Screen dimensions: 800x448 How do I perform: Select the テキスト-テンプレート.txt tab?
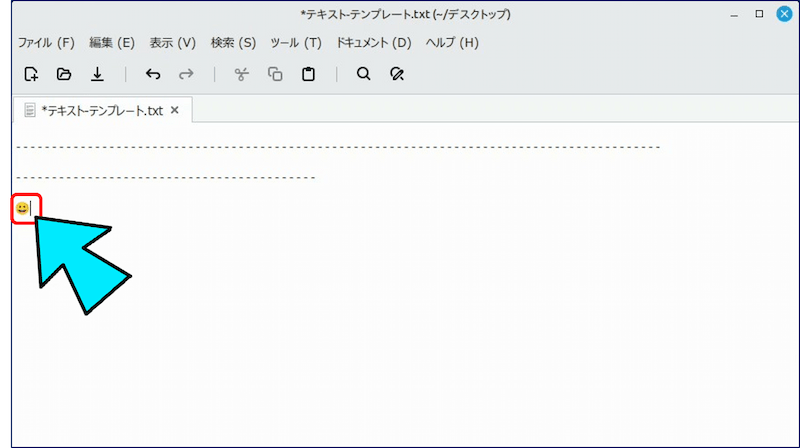point(100,110)
